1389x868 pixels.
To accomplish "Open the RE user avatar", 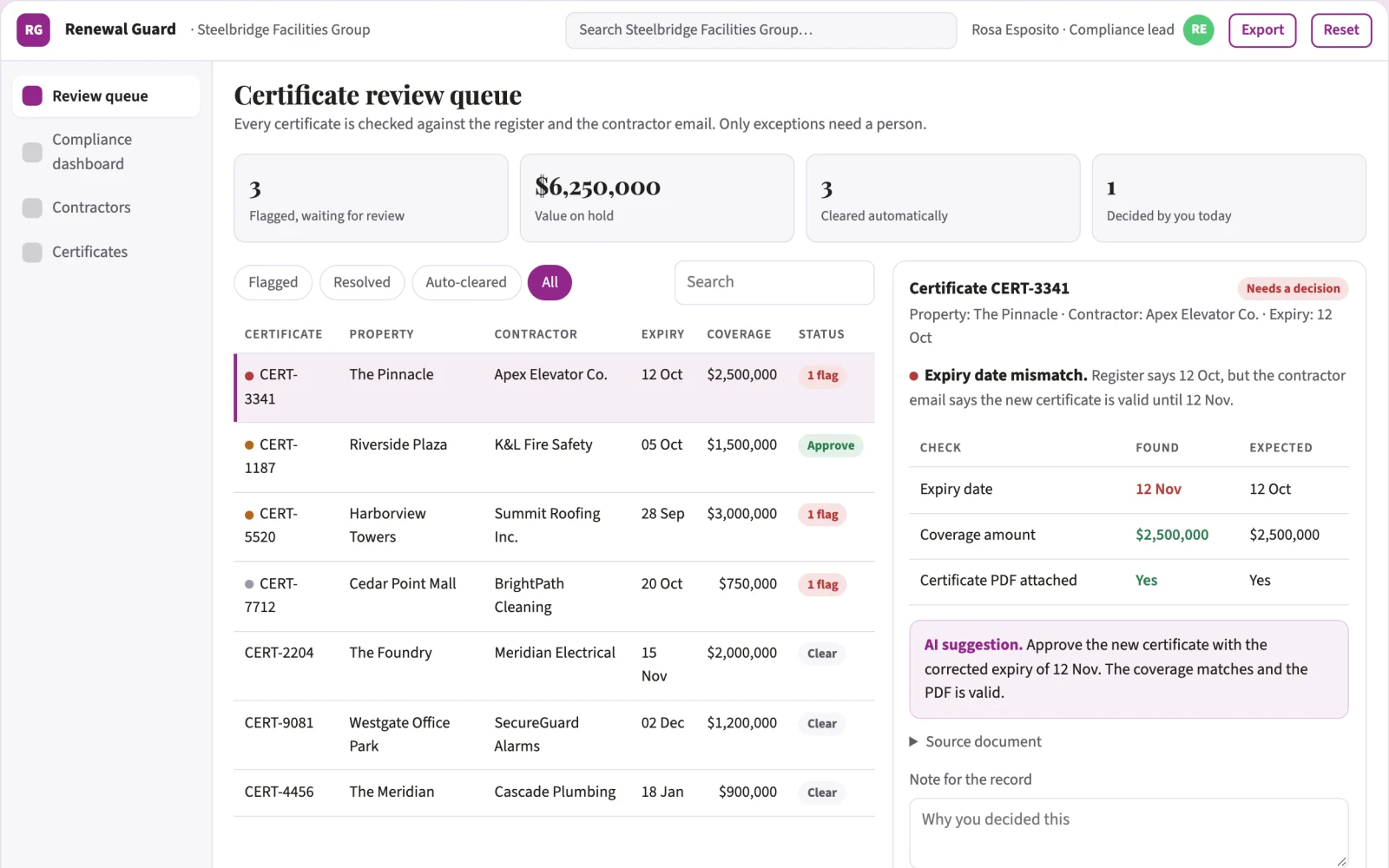I will click(x=1199, y=30).
